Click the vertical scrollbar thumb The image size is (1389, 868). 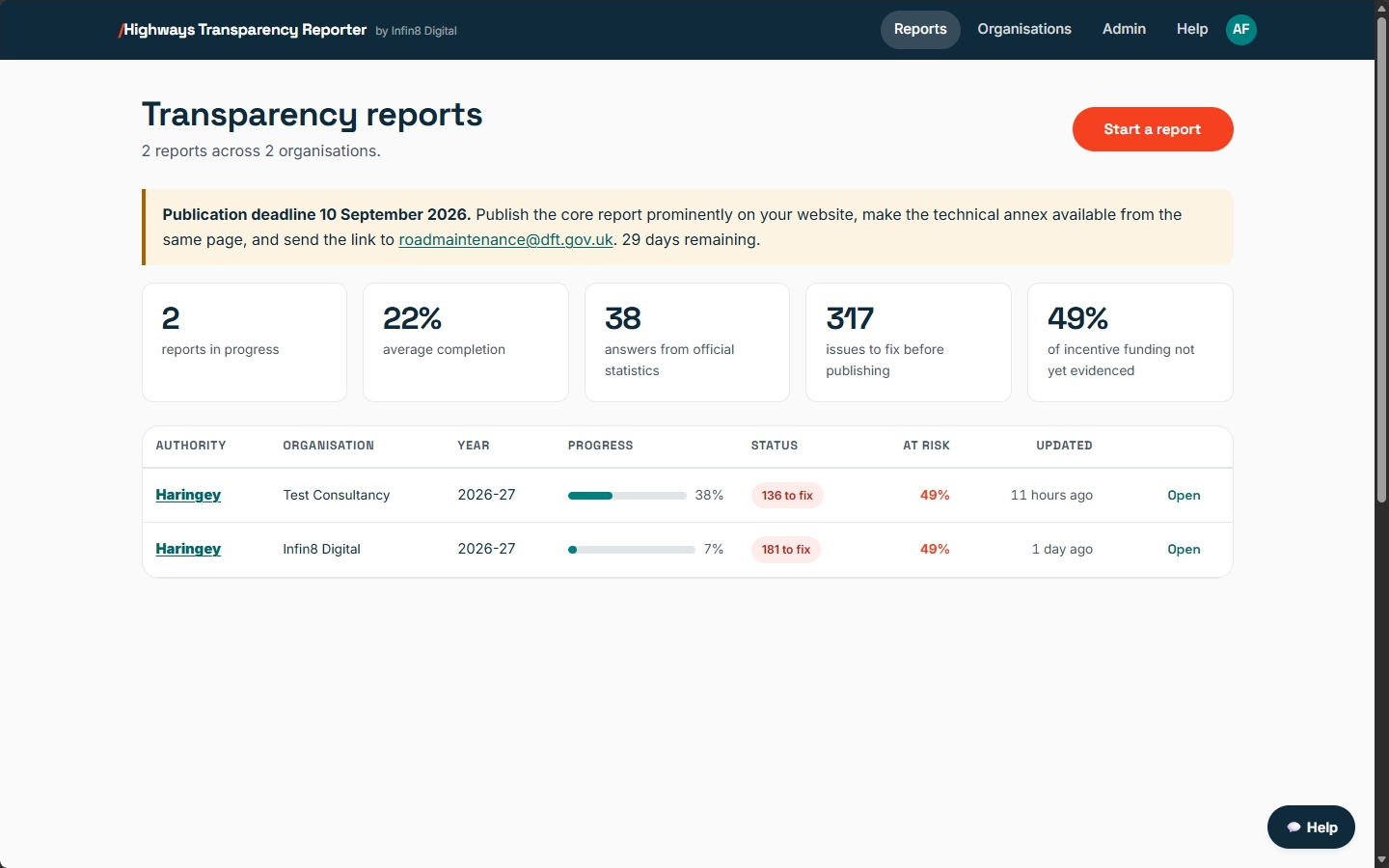1381,260
